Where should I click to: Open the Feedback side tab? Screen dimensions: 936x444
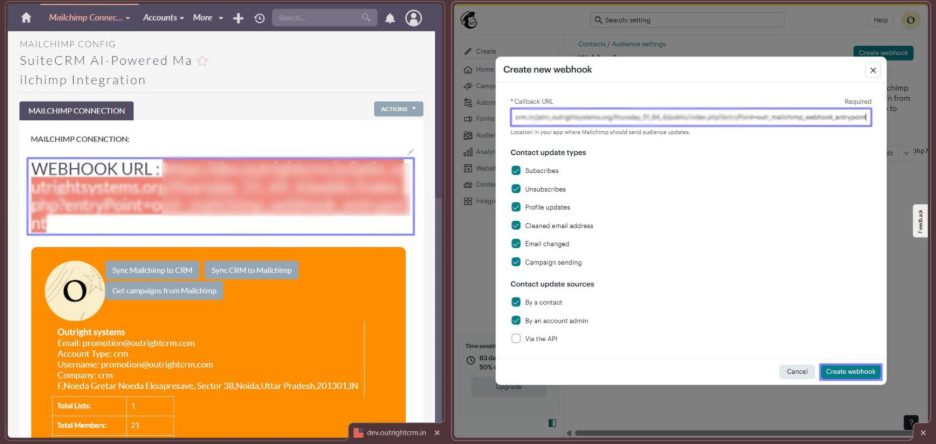(920, 221)
